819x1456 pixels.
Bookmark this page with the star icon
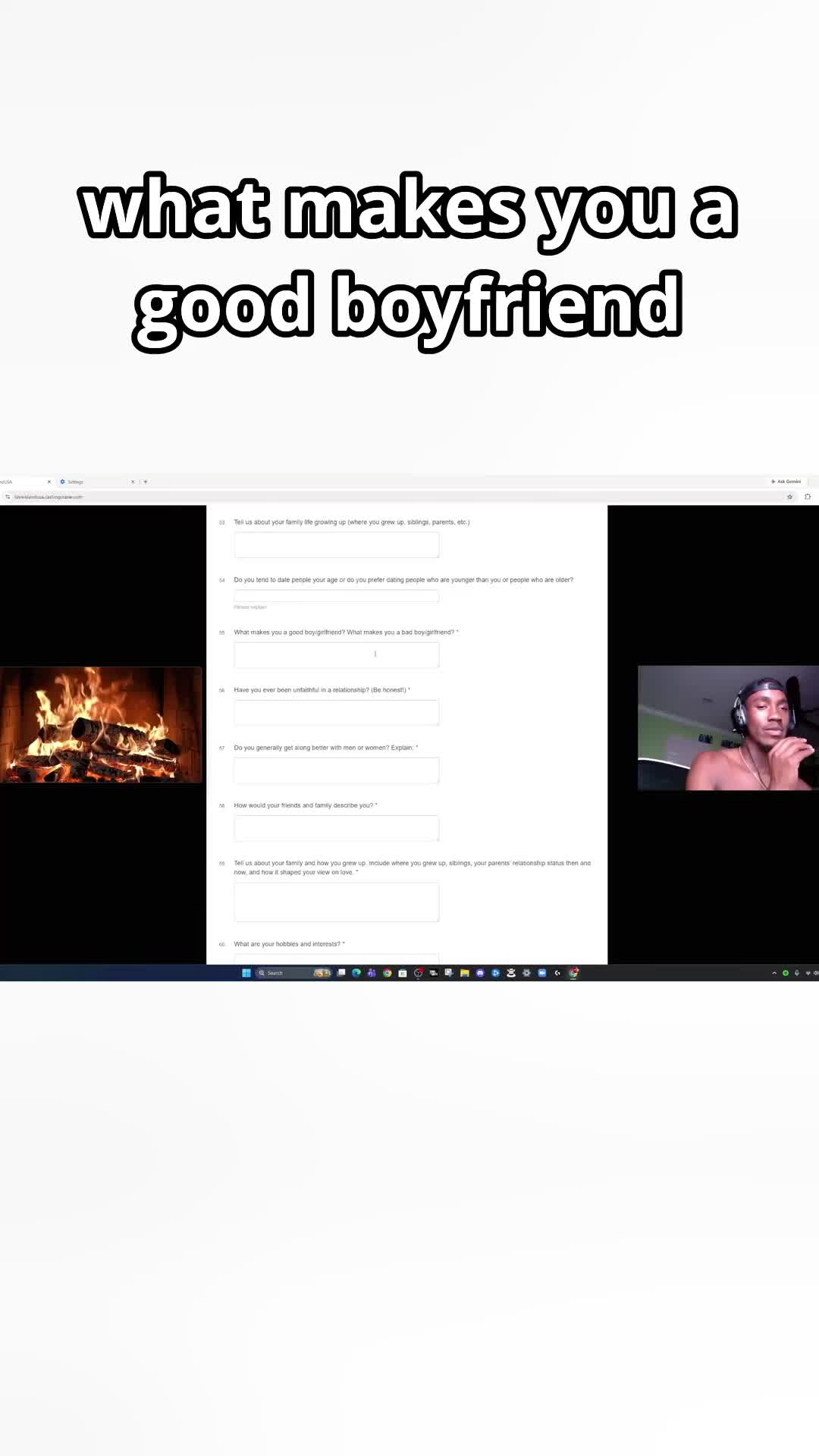(789, 497)
